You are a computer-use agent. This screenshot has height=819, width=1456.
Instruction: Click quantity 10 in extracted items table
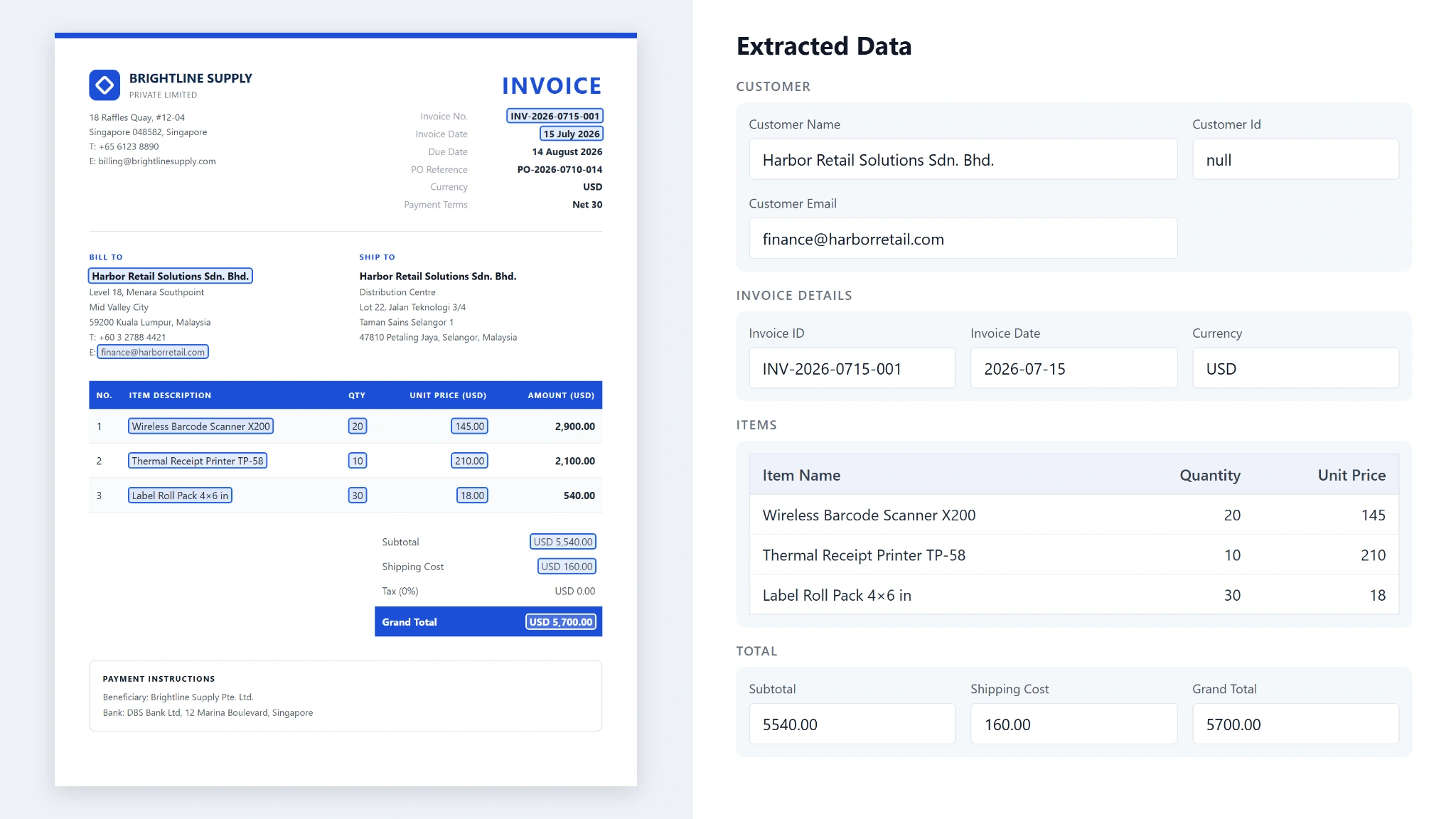(1232, 555)
